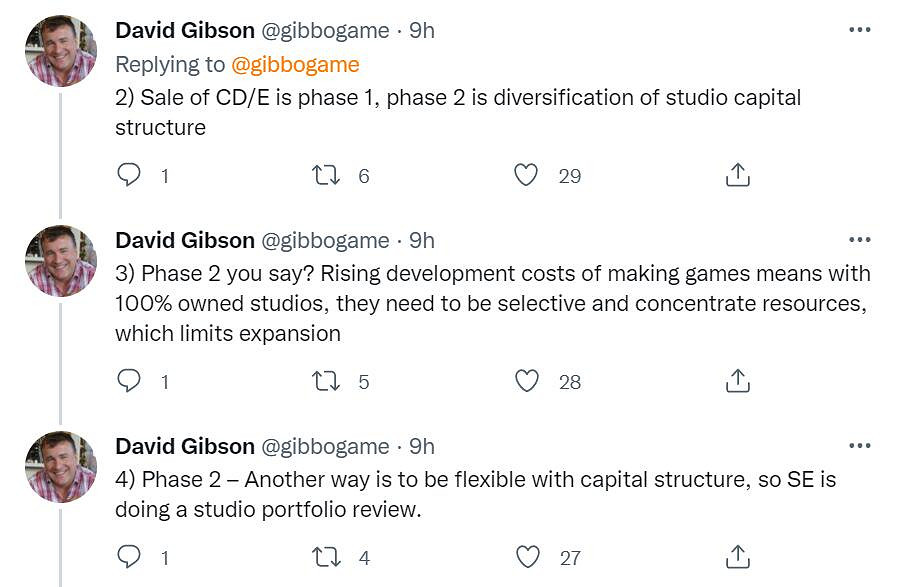This screenshot has width=898, height=587.
Task: Reply to the Sale of CD/E tweet
Action: pos(129,175)
